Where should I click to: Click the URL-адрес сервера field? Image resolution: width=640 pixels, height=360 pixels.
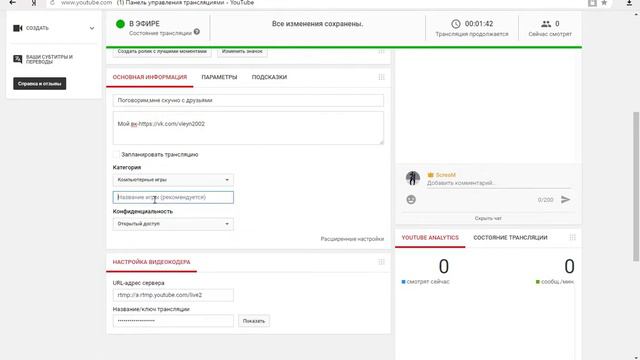173,295
